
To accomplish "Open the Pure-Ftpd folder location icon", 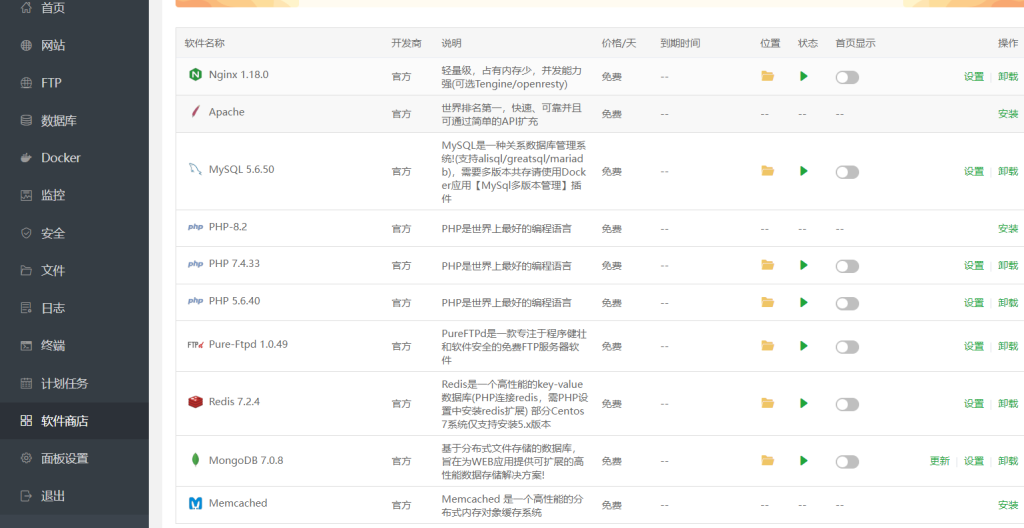I will coord(767,345).
